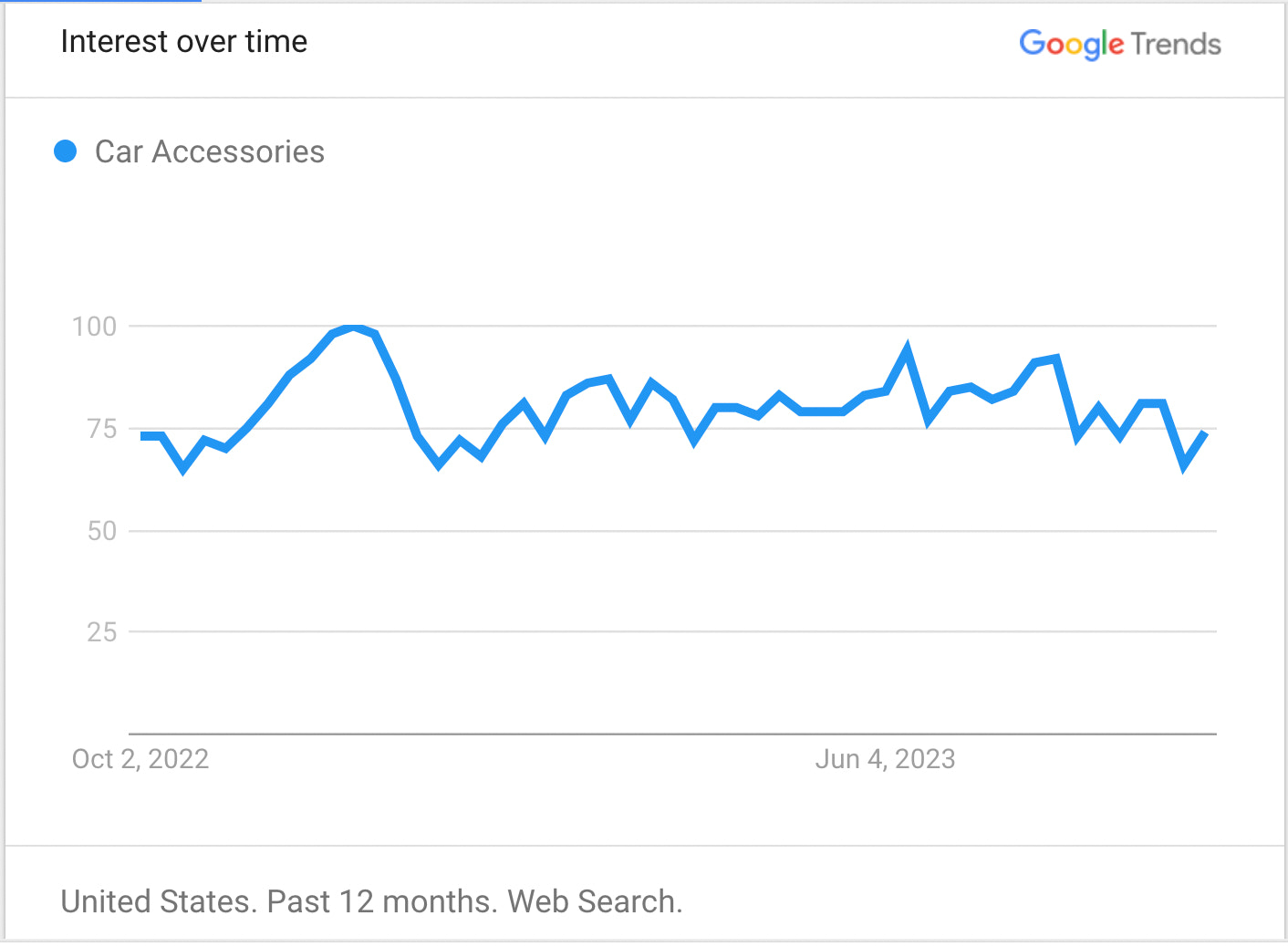Click the 25 y-axis label

(x=102, y=632)
